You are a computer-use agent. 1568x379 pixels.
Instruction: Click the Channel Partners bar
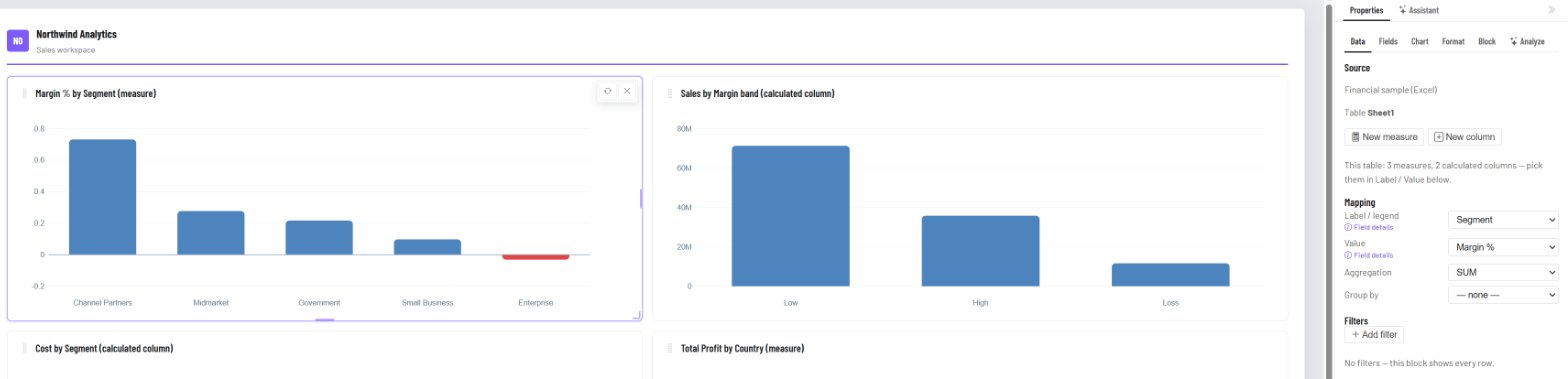pyautogui.click(x=102, y=197)
